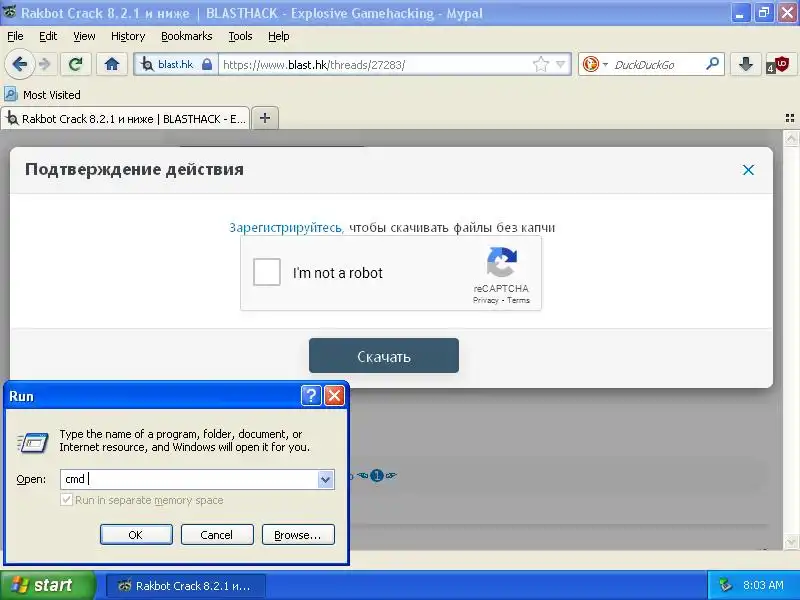Screen dimensions: 800x600
Task: Restore down the Mypal browser window
Action: [x=763, y=13]
